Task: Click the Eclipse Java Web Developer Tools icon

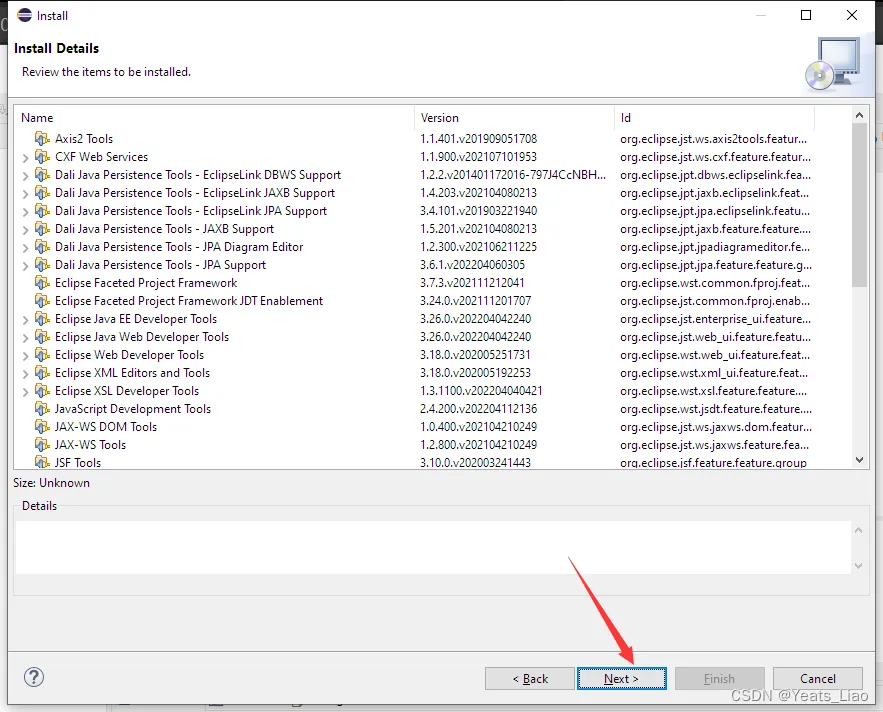Action: click(x=42, y=337)
